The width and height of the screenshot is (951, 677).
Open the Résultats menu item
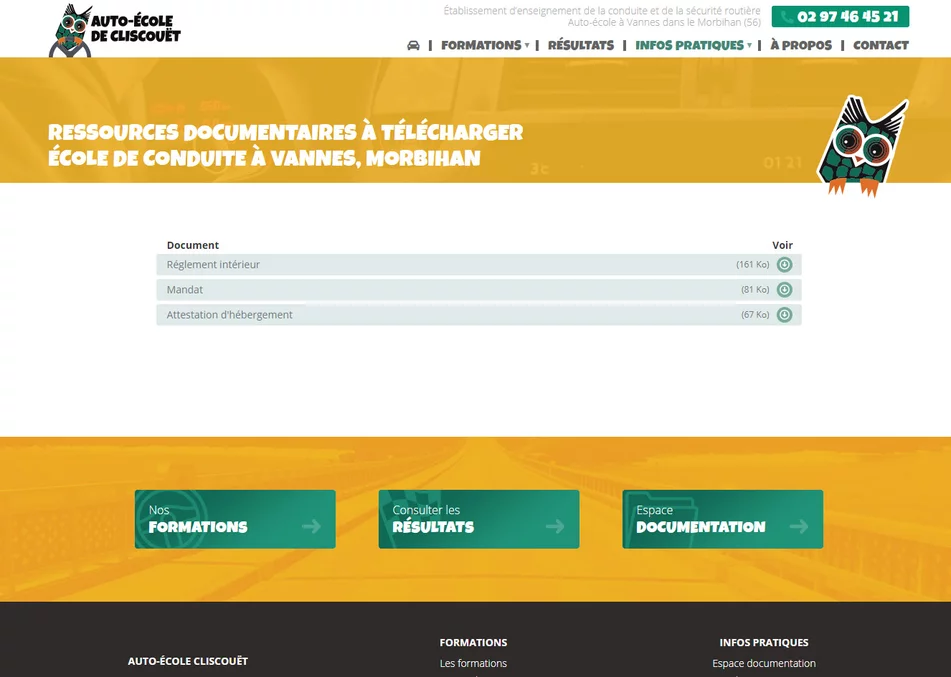click(x=581, y=45)
